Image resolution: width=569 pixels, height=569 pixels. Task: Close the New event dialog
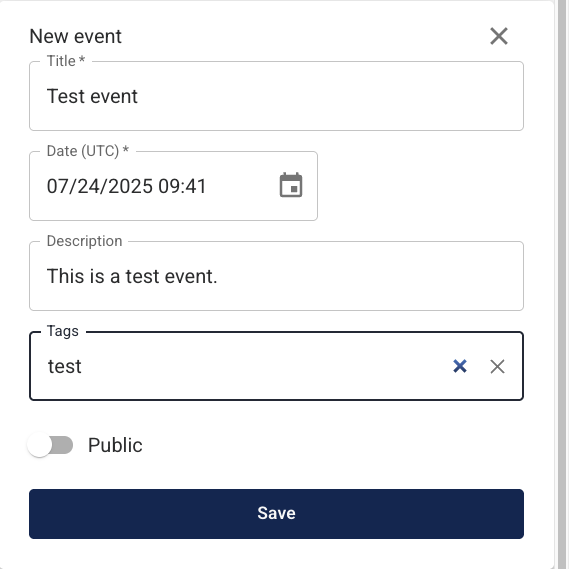499,36
